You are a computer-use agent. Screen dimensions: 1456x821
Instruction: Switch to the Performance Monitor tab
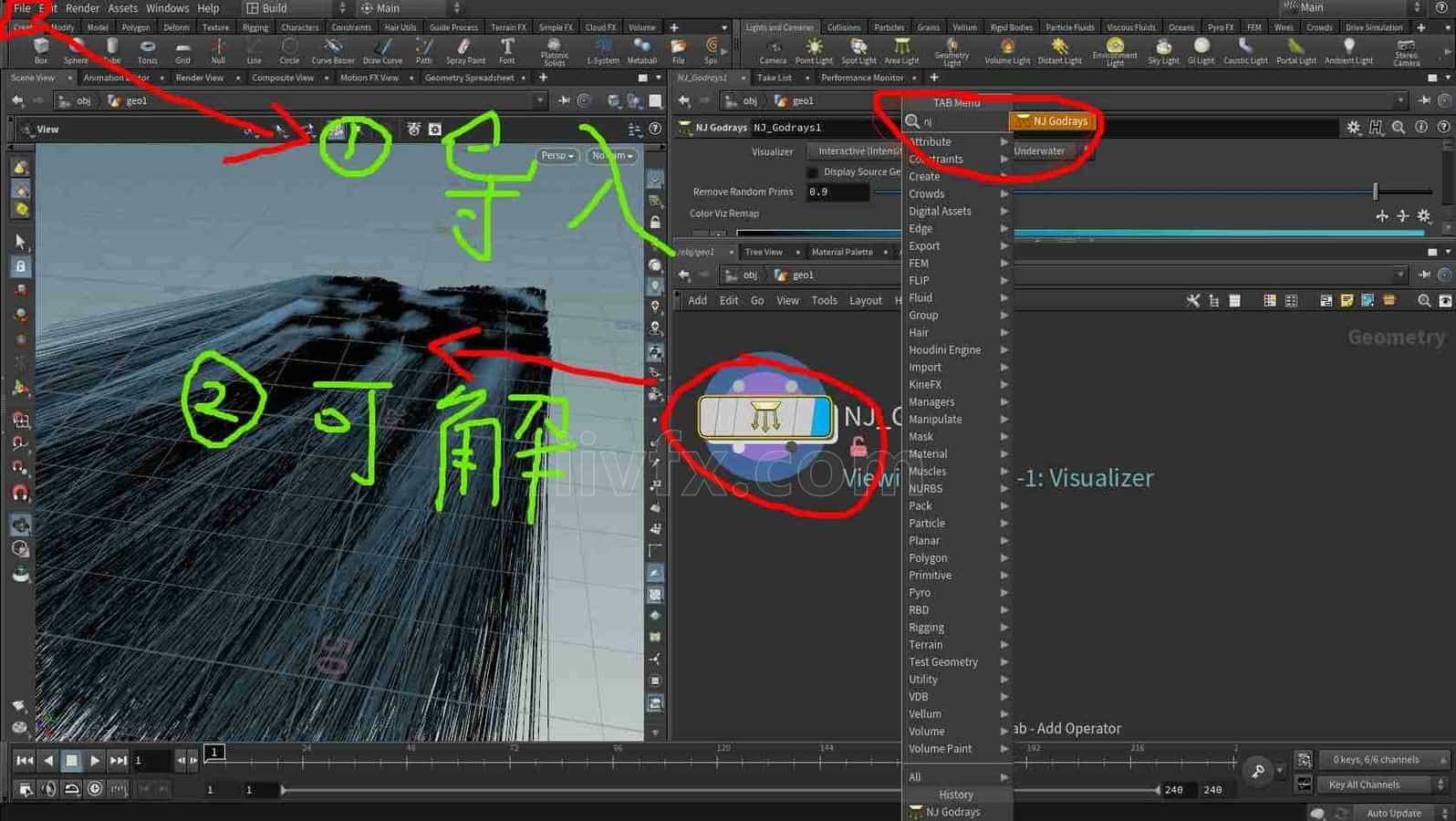point(862,78)
